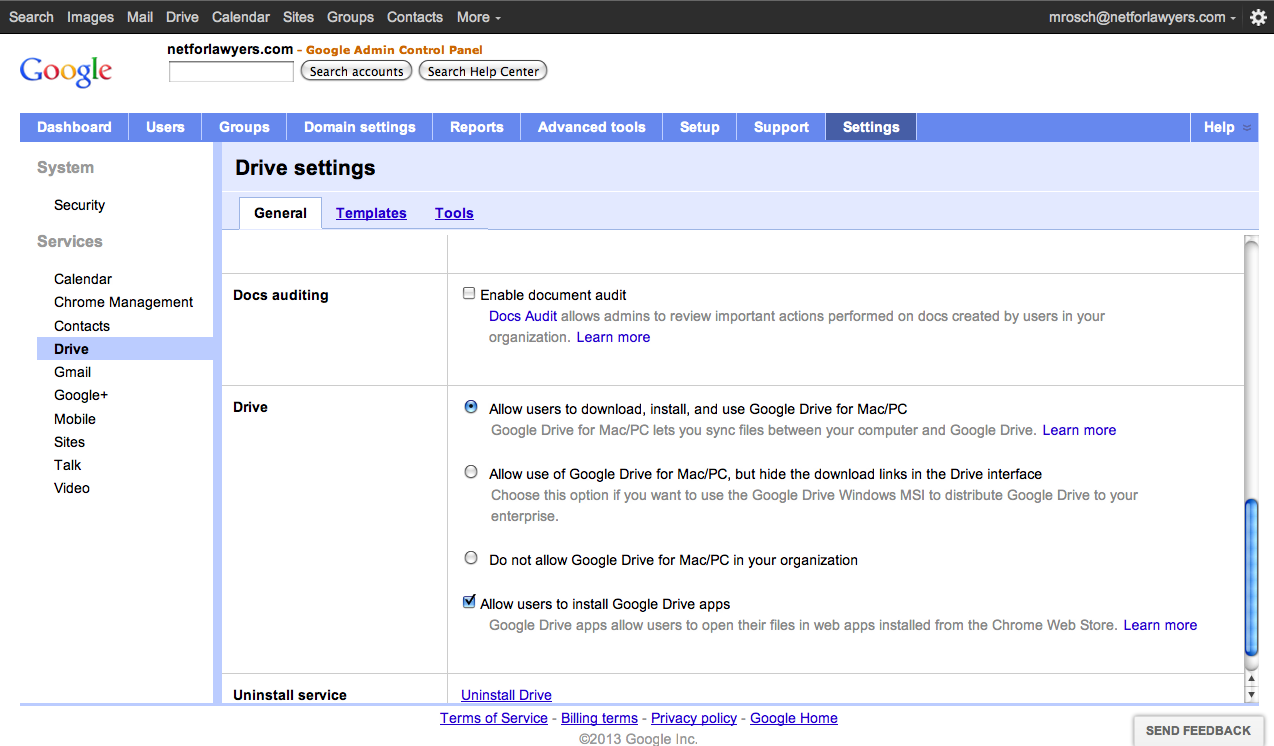Viewport: 1274px width, 746px height.
Task: Switch to the Templates tab
Action: (x=371, y=213)
